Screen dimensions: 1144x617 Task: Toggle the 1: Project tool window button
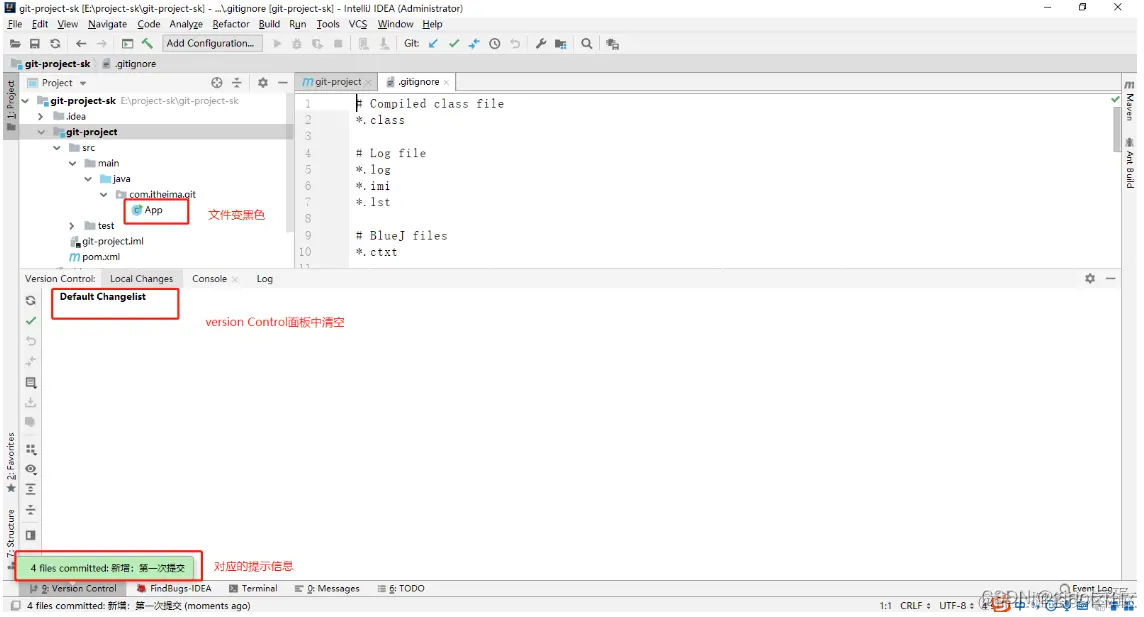tap(10, 105)
